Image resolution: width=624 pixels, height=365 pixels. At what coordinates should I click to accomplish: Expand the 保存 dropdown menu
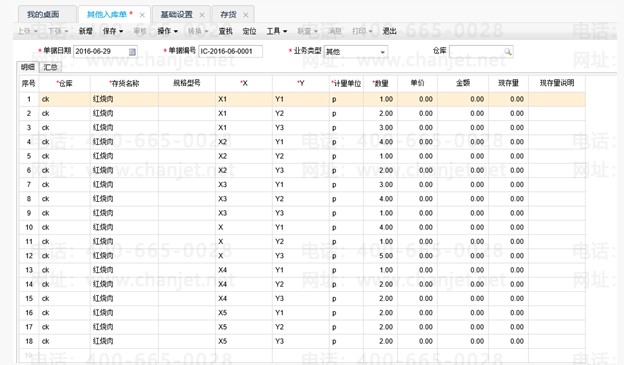coord(113,31)
